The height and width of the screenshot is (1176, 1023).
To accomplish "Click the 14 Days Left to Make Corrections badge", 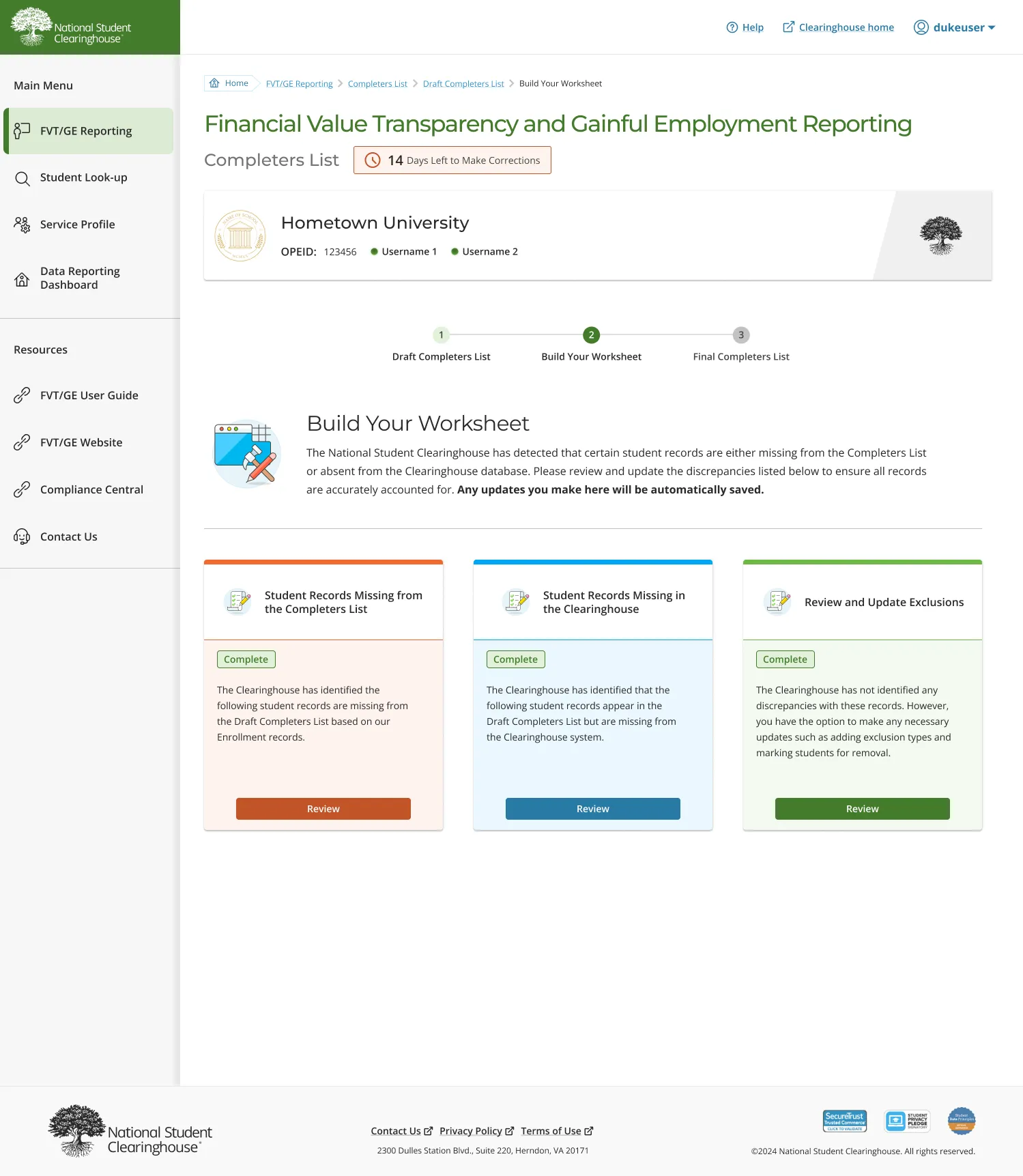I will coord(452,160).
